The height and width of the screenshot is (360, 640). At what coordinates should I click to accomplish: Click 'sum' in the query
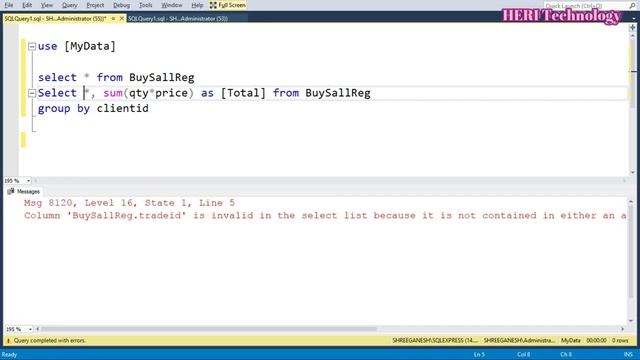pyautogui.click(x=113, y=93)
